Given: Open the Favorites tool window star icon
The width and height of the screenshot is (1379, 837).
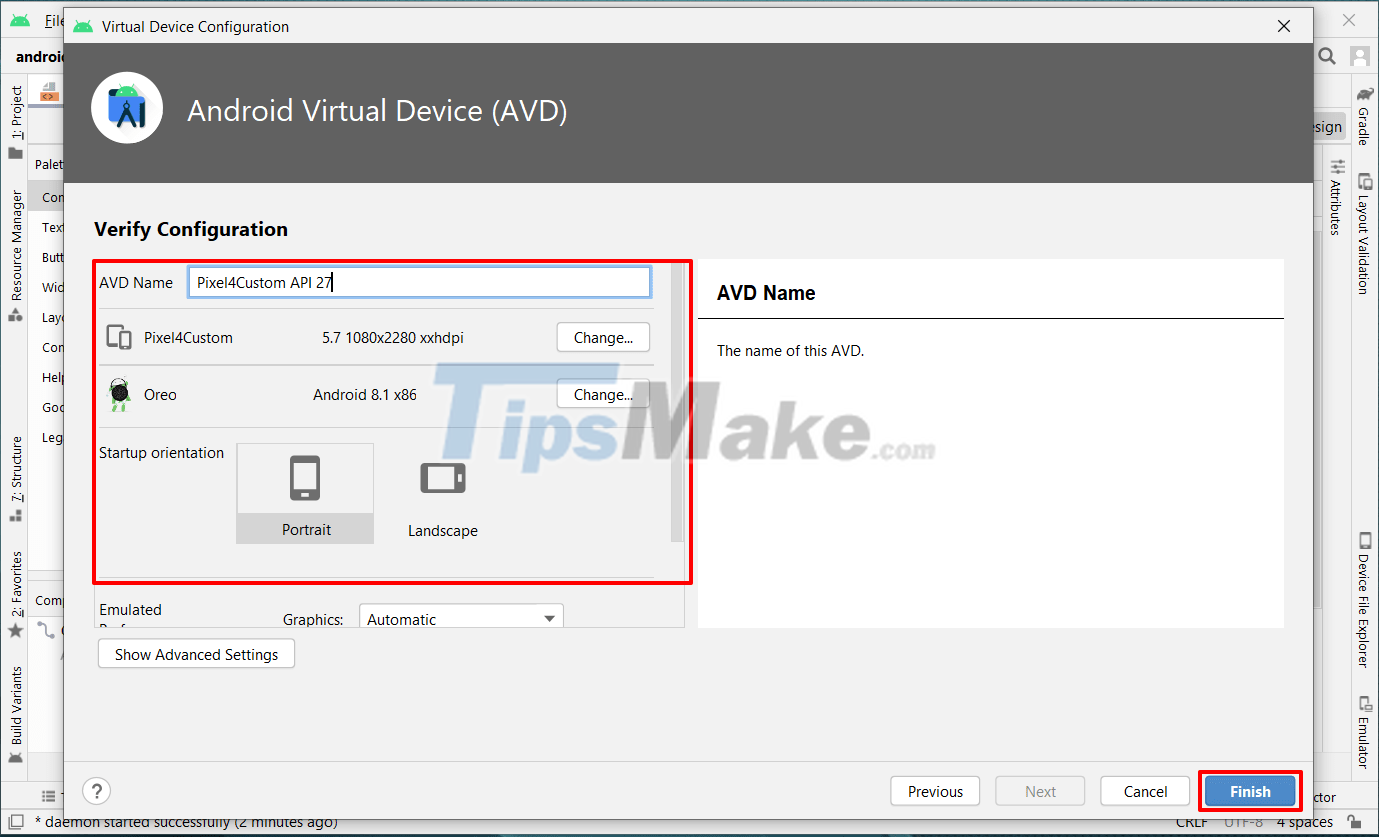Looking at the screenshot, I should (14, 630).
